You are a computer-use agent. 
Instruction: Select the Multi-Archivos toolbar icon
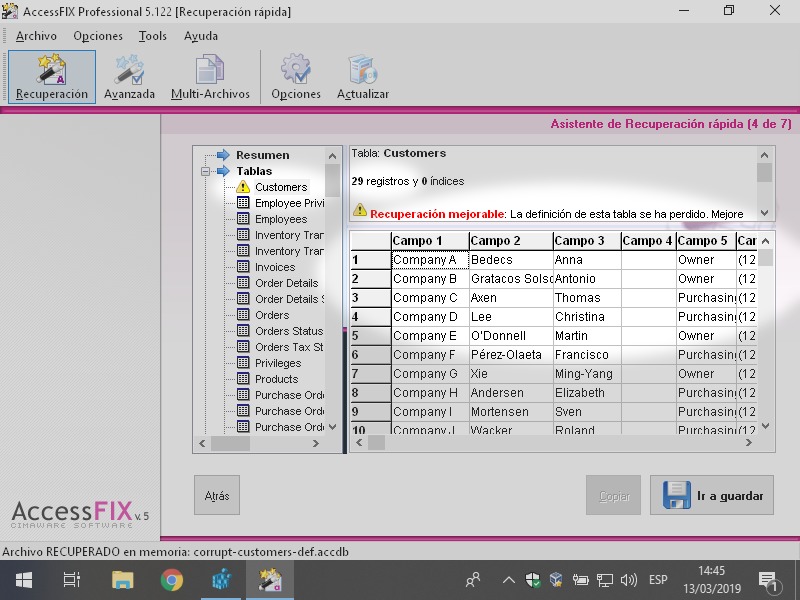(x=209, y=77)
